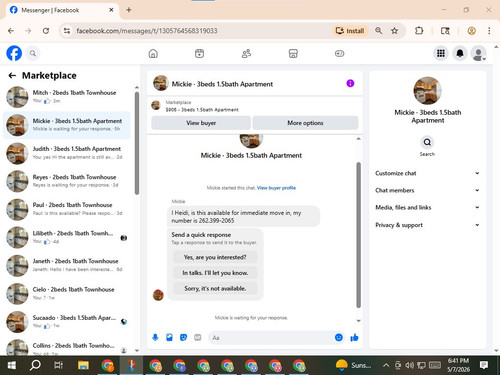Go to the Home feed icon

point(153,53)
